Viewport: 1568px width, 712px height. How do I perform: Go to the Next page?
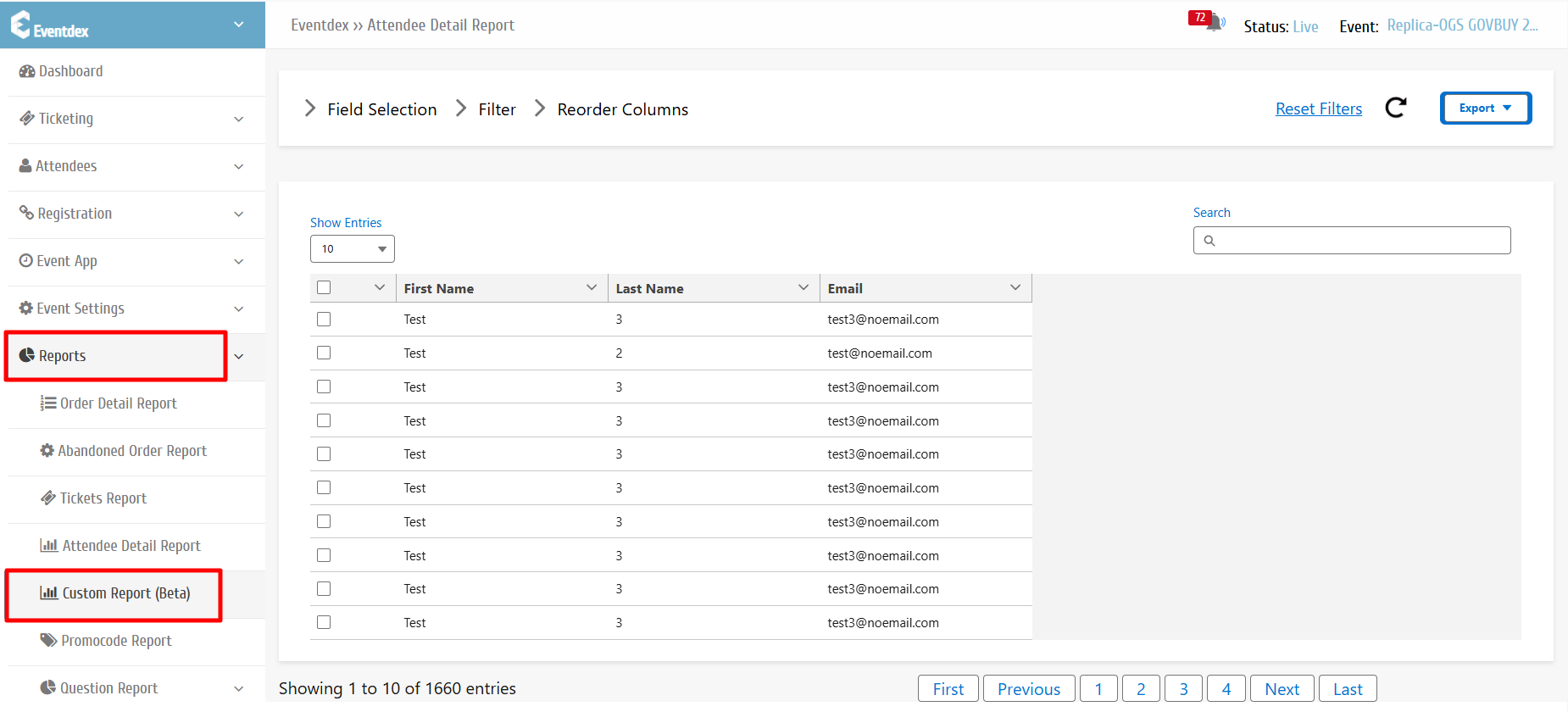point(1282,689)
